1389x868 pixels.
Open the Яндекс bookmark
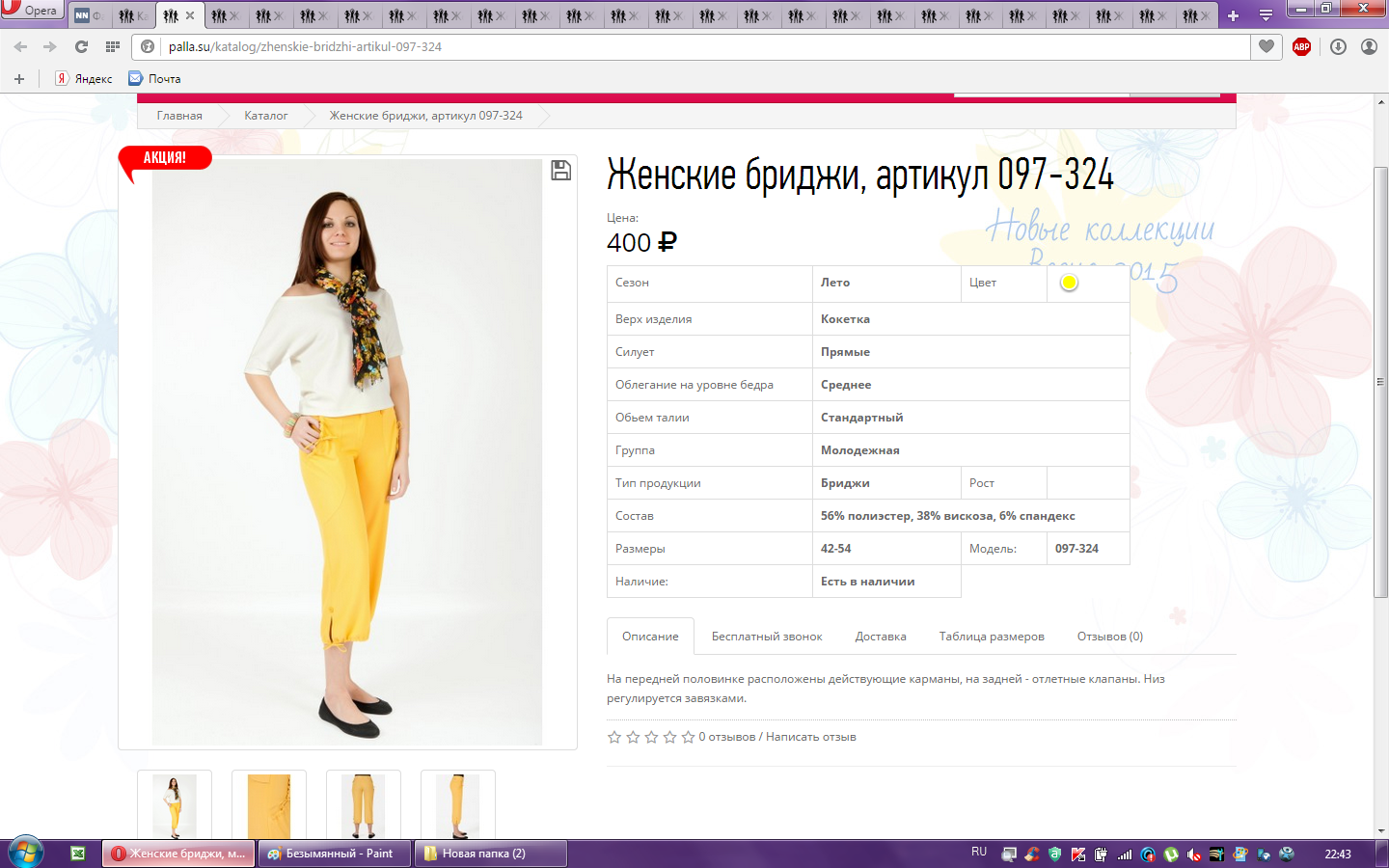pyautogui.click(x=84, y=79)
